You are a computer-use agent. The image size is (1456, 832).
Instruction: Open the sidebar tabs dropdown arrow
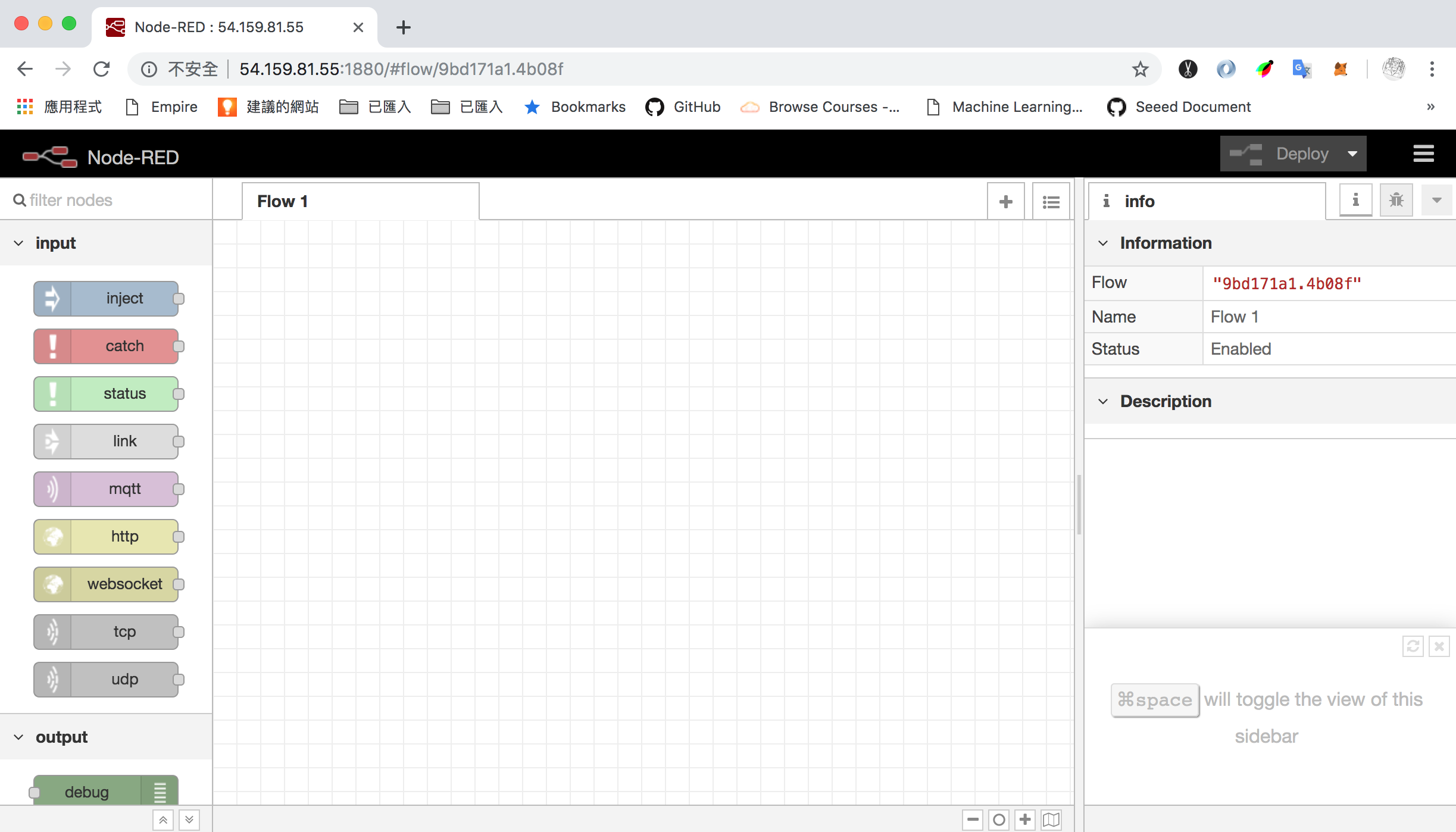click(1436, 200)
